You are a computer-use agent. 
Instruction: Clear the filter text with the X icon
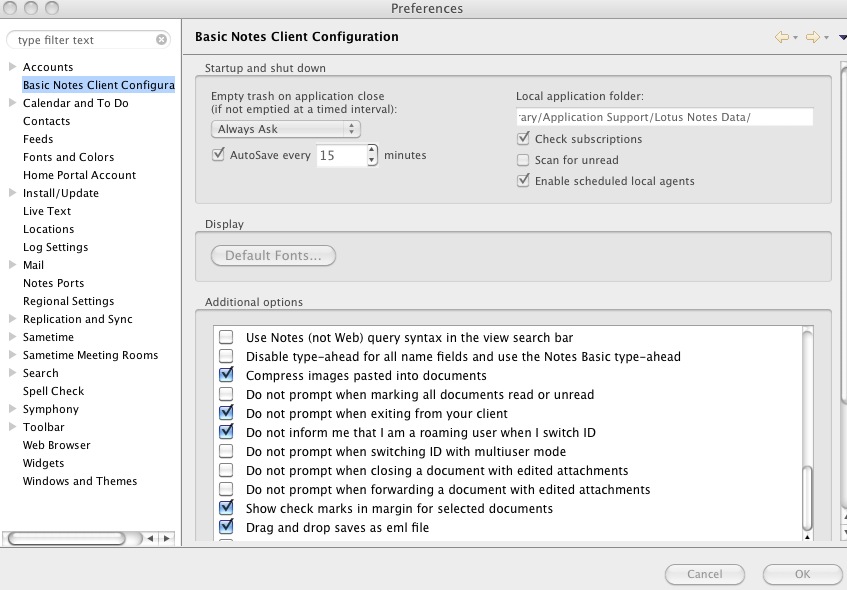pos(162,40)
